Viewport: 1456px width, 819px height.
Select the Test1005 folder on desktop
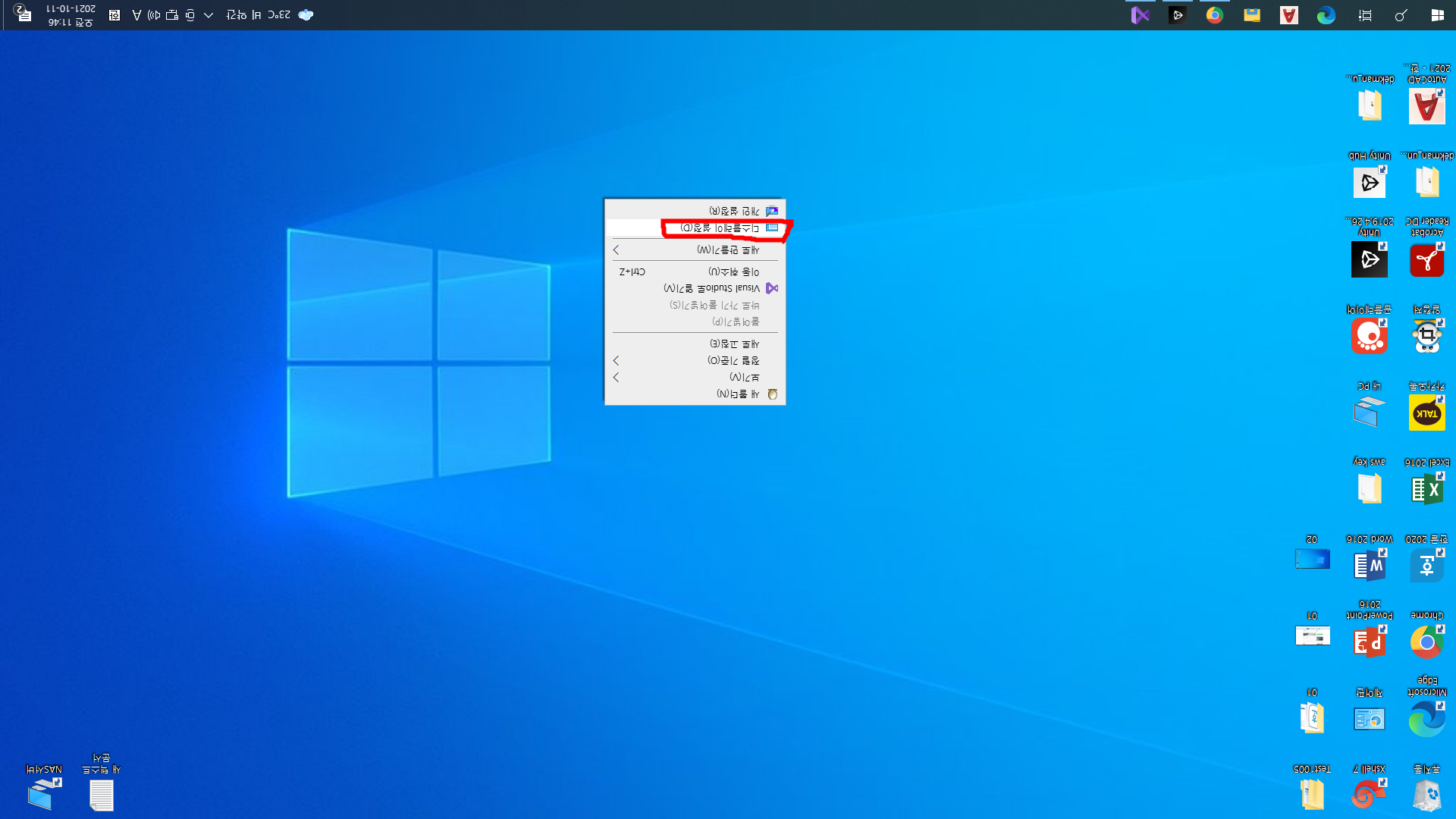tap(1312, 789)
